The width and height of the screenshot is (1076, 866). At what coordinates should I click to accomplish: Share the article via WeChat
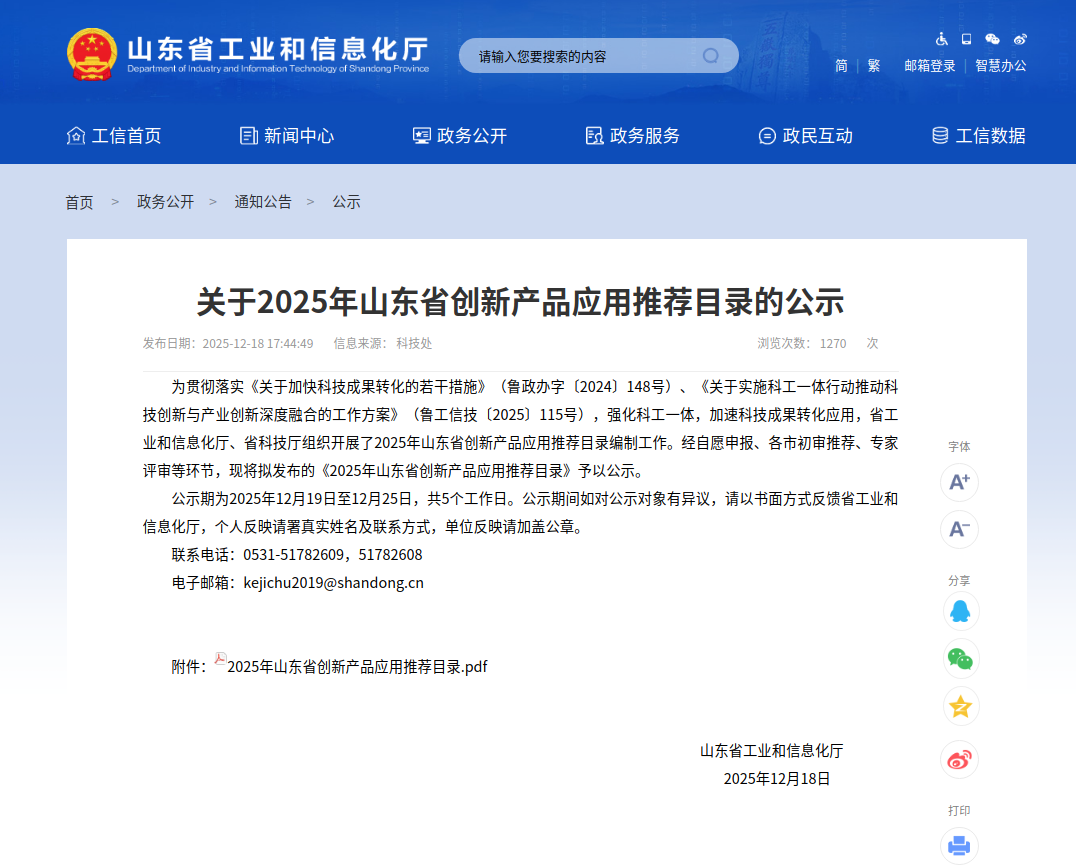pyautogui.click(x=959, y=659)
